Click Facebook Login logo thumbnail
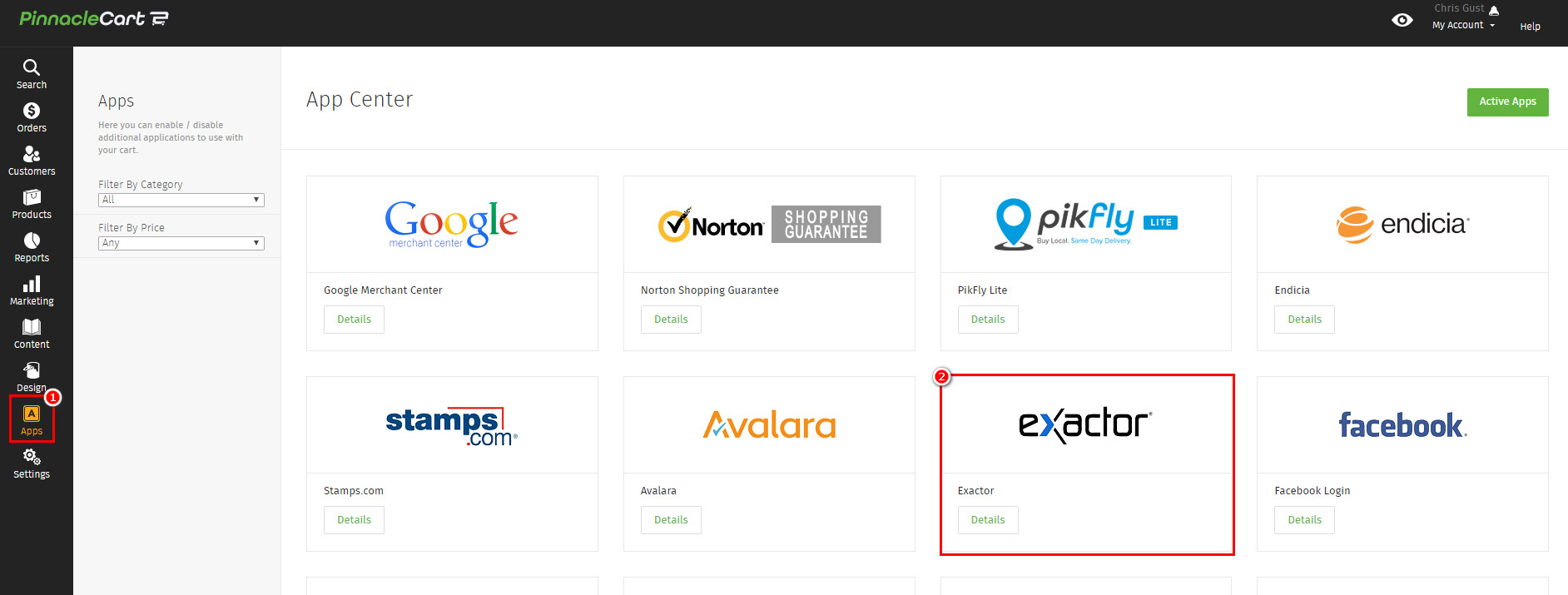Screen dimensions: 1568x595 [x=1402, y=424]
